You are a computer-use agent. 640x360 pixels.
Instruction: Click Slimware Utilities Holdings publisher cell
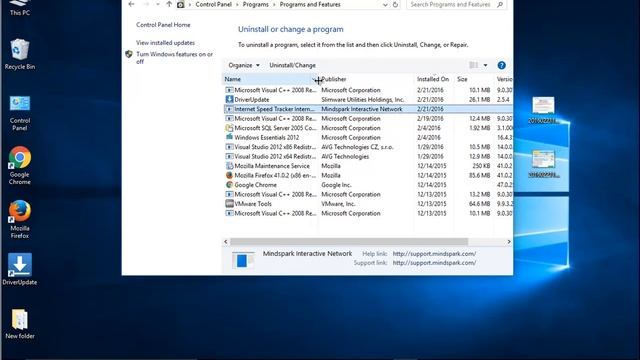(362, 100)
